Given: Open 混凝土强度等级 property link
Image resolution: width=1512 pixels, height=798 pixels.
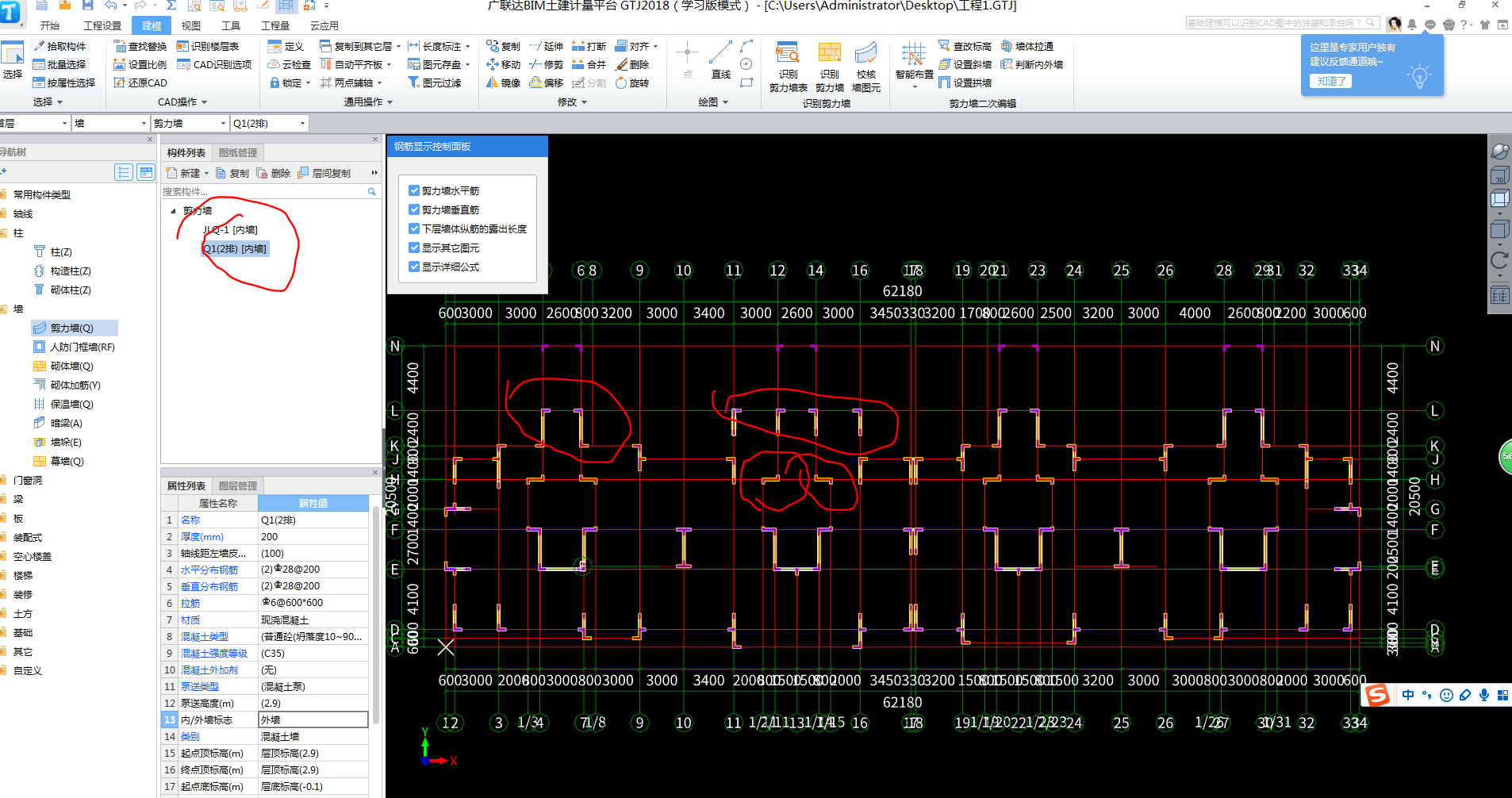Looking at the screenshot, I should (214, 654).
